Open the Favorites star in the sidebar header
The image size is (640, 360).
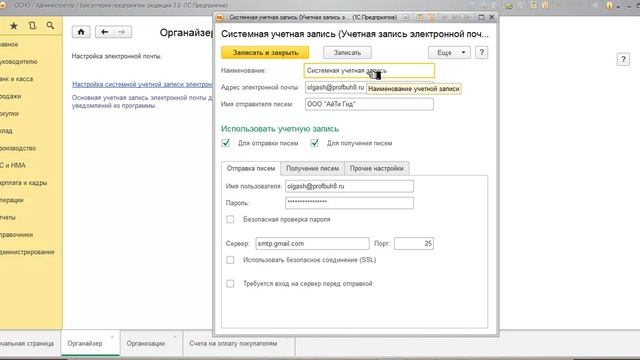pos(13,26)
